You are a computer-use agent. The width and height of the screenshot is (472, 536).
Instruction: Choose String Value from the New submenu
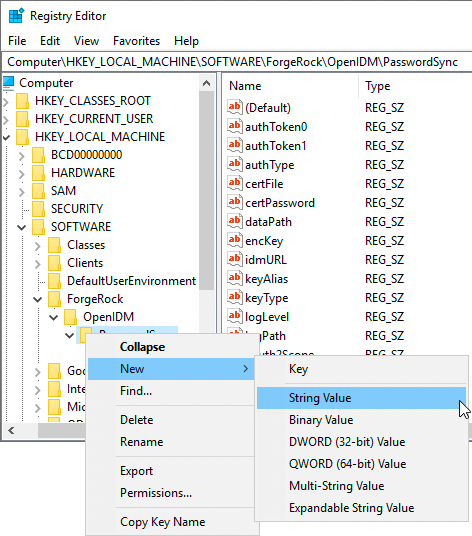click(x=361, y=398)
